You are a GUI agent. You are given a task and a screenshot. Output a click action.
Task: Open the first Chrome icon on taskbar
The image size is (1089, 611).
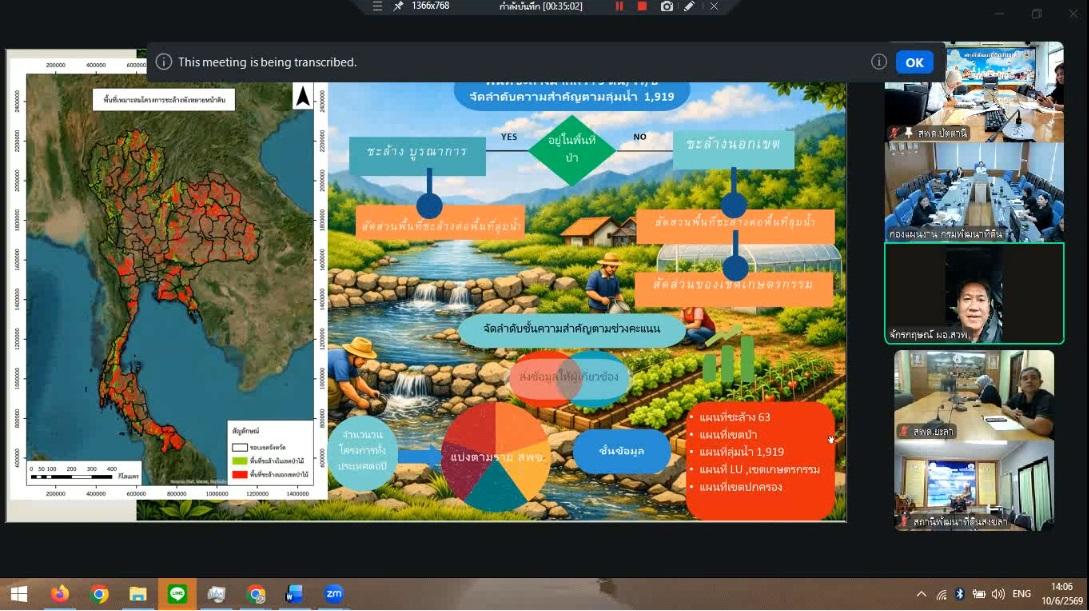[99, 594]
